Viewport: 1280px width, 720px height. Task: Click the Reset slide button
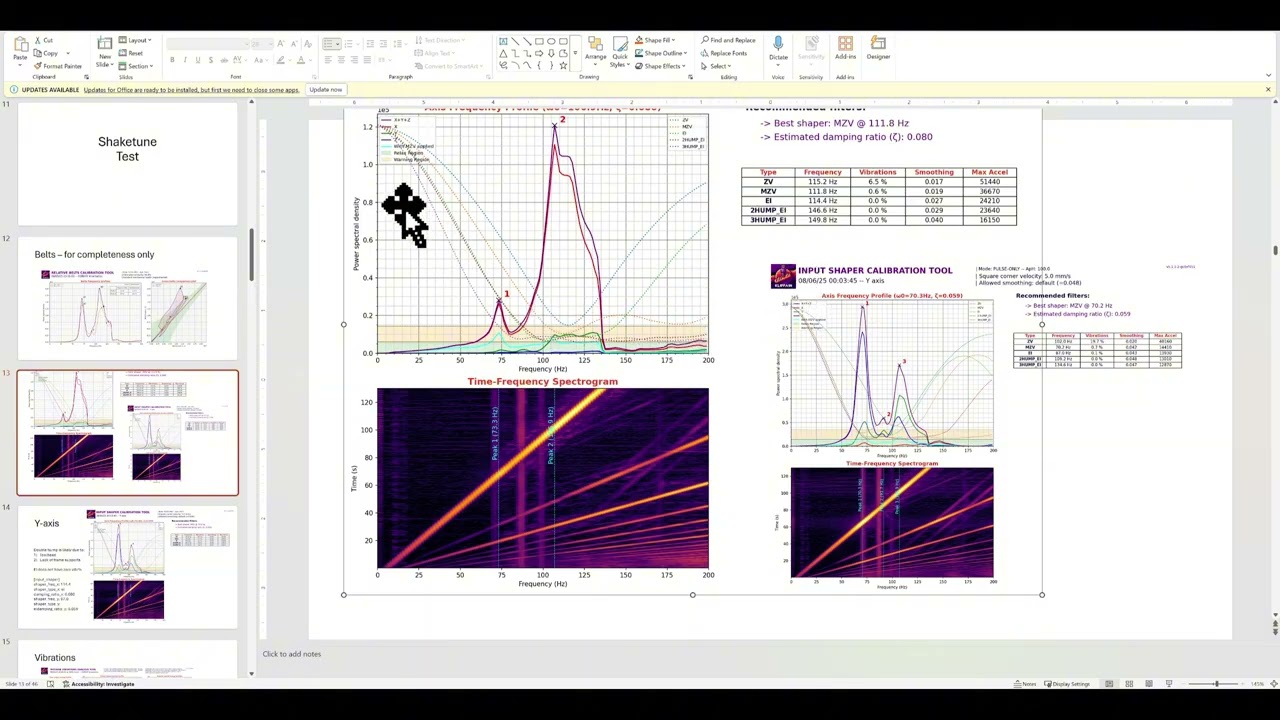click(130, 53)
